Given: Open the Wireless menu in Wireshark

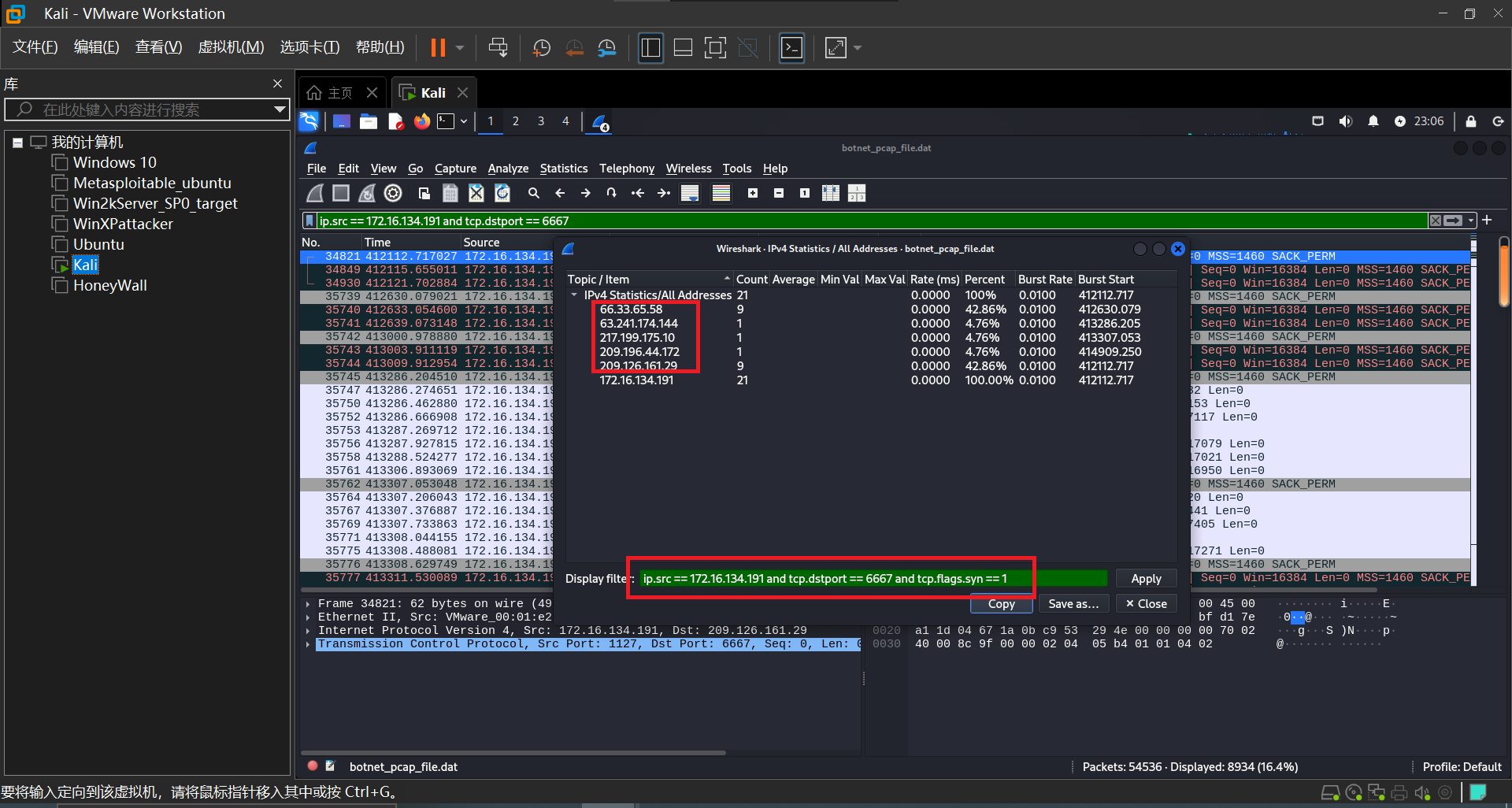Looking at the screenshot, I should (x=688, y=169).
